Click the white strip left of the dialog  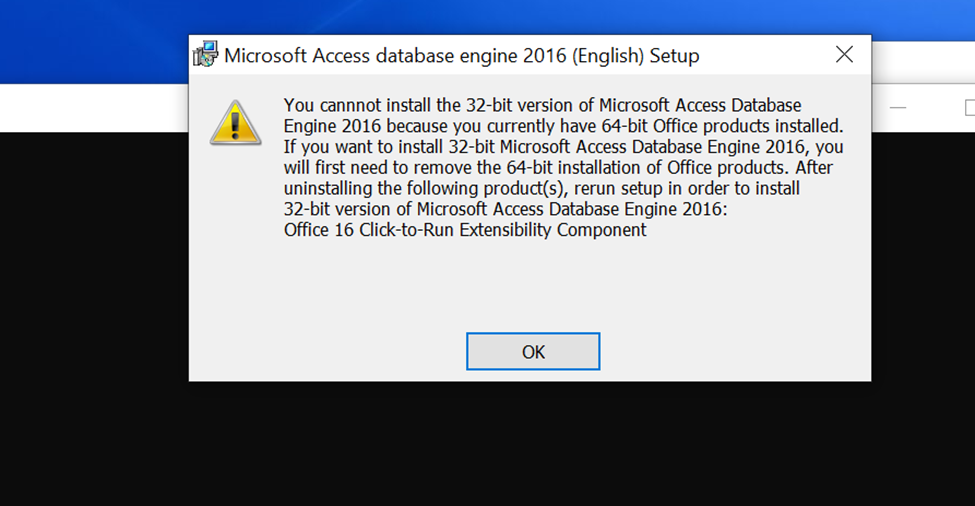93,108
